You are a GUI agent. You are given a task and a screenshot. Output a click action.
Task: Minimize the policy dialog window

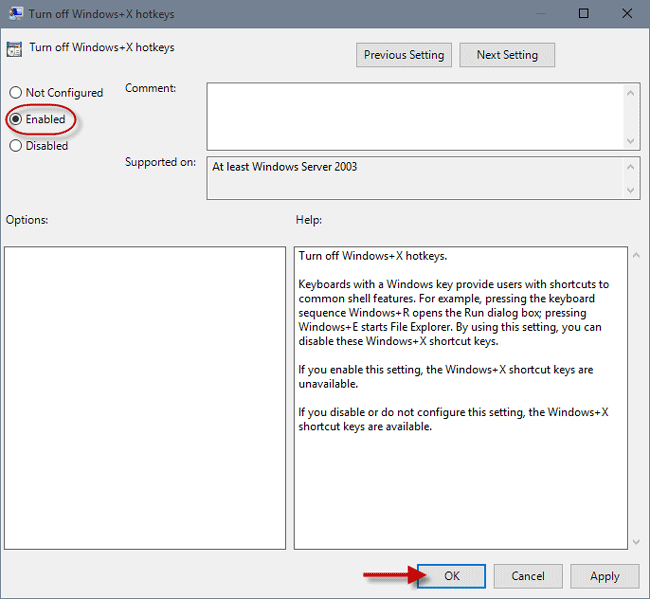(541, 13)
